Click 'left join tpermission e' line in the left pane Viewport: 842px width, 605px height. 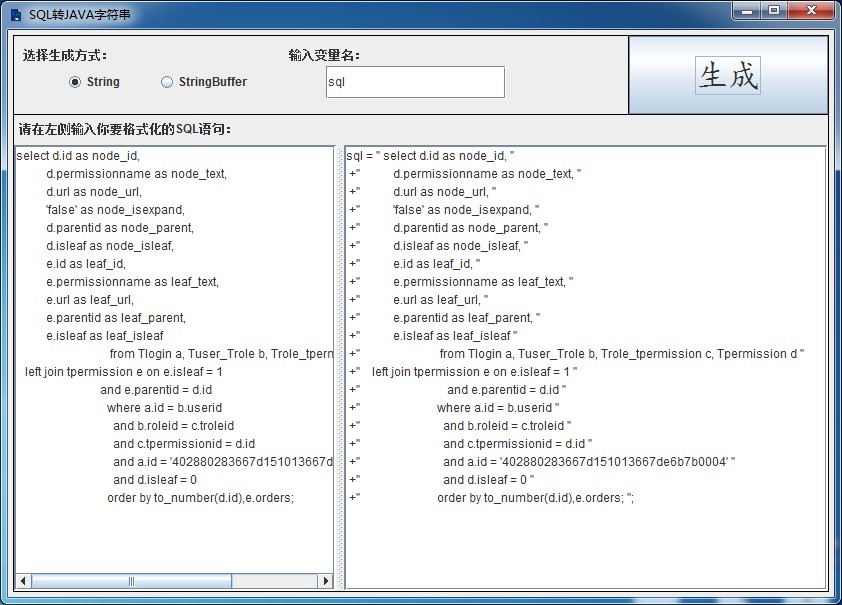[x=124, y=371]
